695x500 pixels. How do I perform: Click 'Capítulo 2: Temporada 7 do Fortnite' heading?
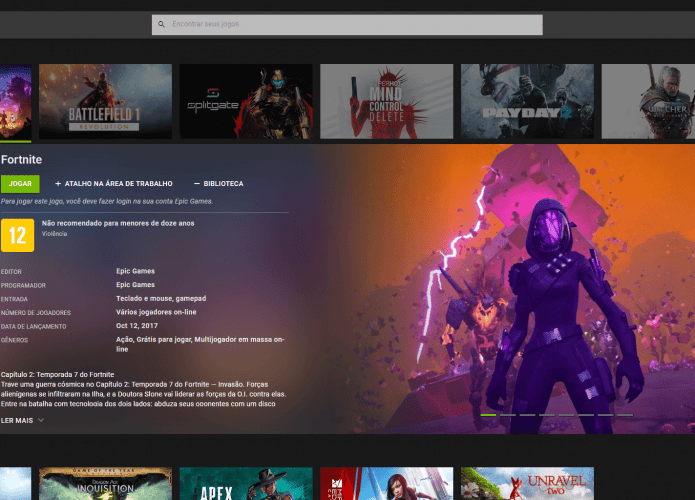tap(58, 375)
